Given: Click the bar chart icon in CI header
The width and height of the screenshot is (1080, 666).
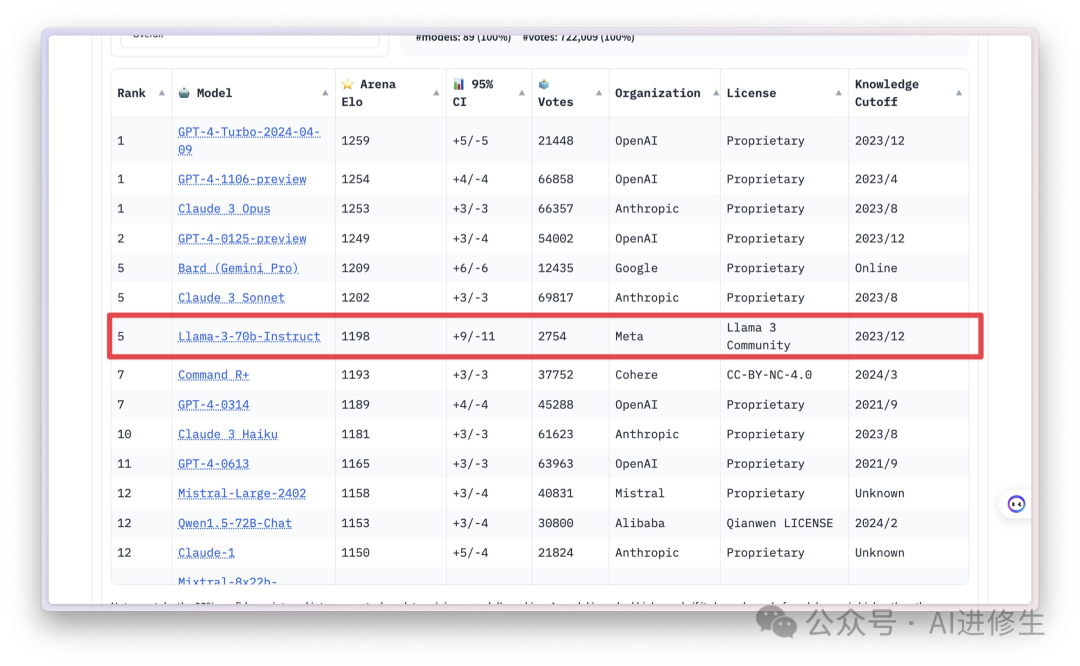Looking at the screenshot, I should pyautogui.click(x=459, y=84).
